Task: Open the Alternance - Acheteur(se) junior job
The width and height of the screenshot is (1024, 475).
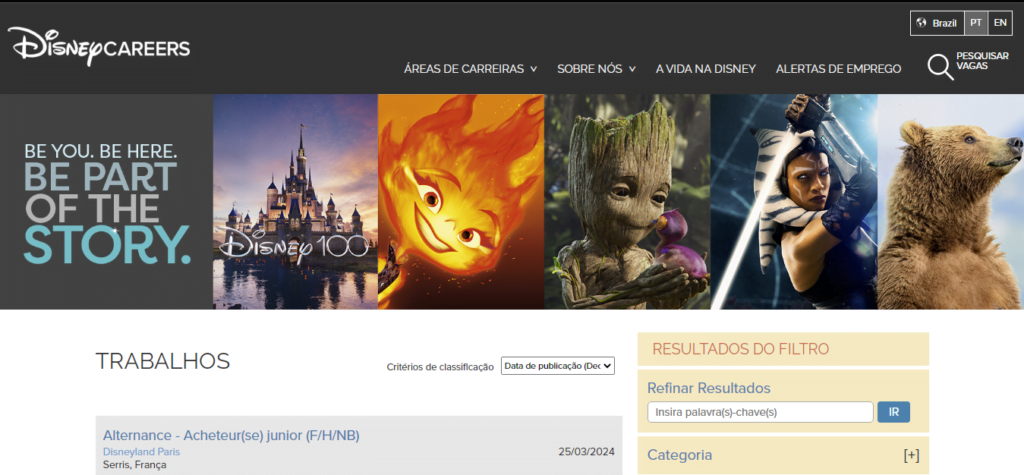Action: coord(231,435)
